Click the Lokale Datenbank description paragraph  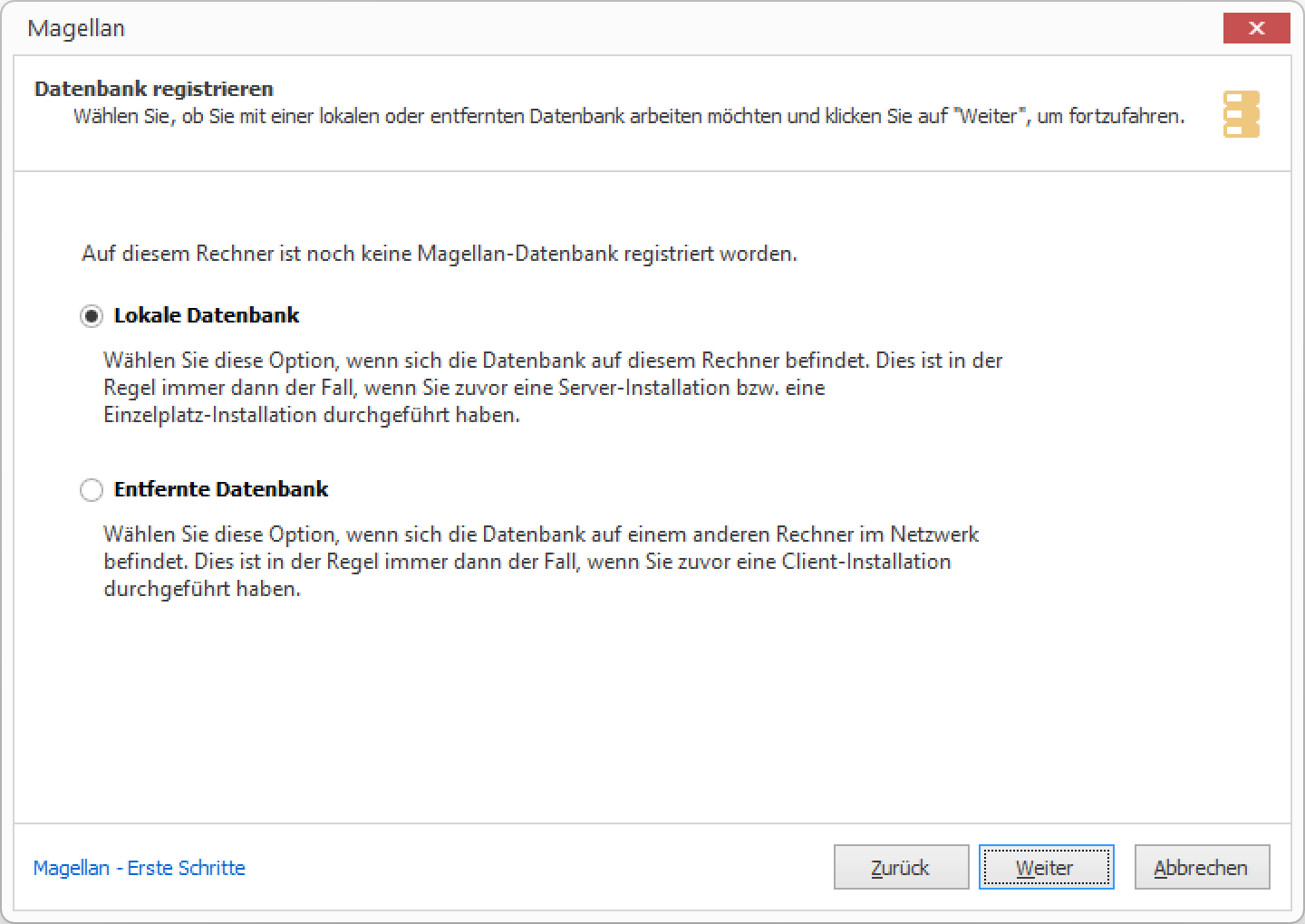(553, 388)
